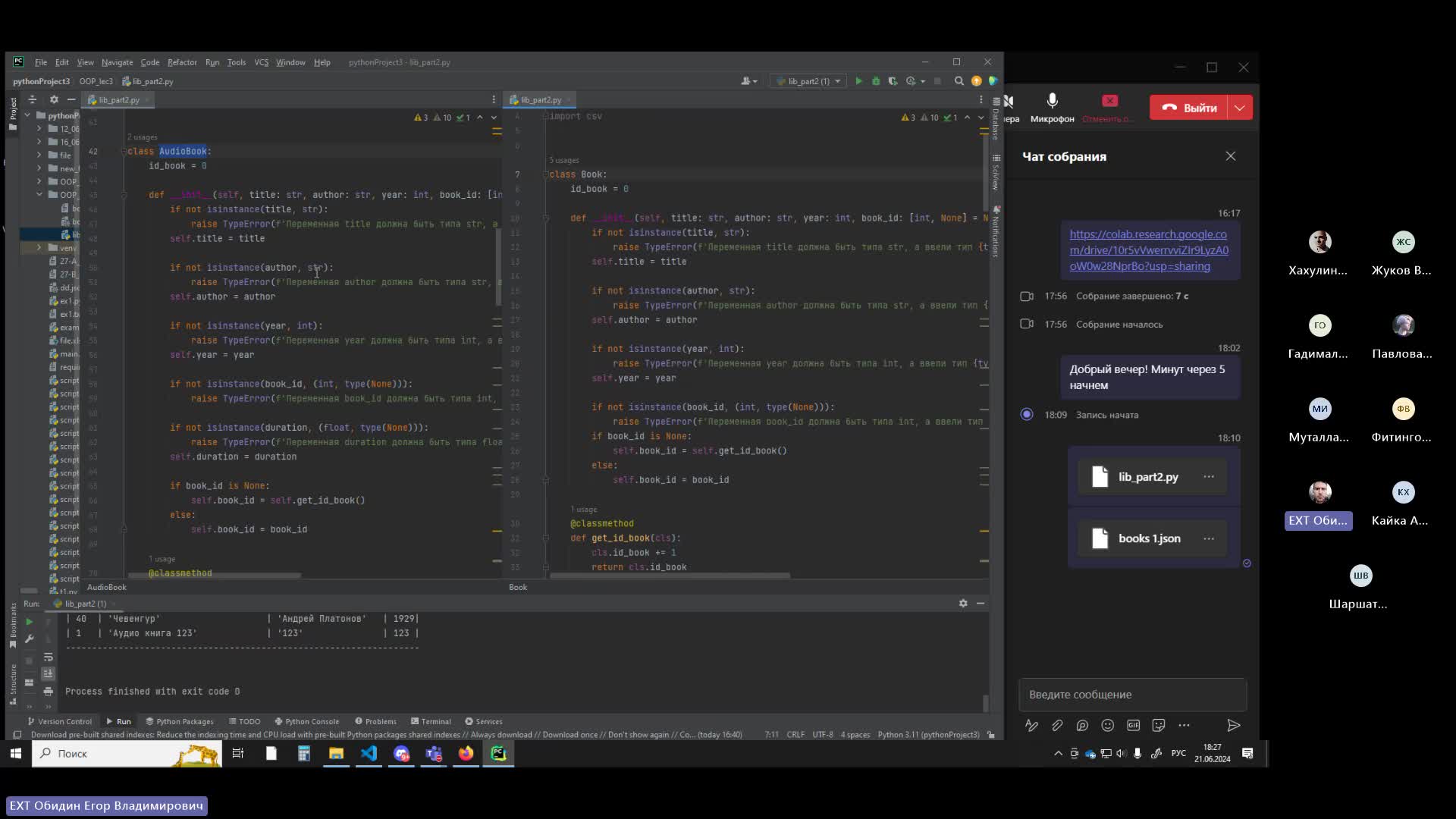
Task: Expand the file folder in Project tree
Action: click(x=39, y=155)
